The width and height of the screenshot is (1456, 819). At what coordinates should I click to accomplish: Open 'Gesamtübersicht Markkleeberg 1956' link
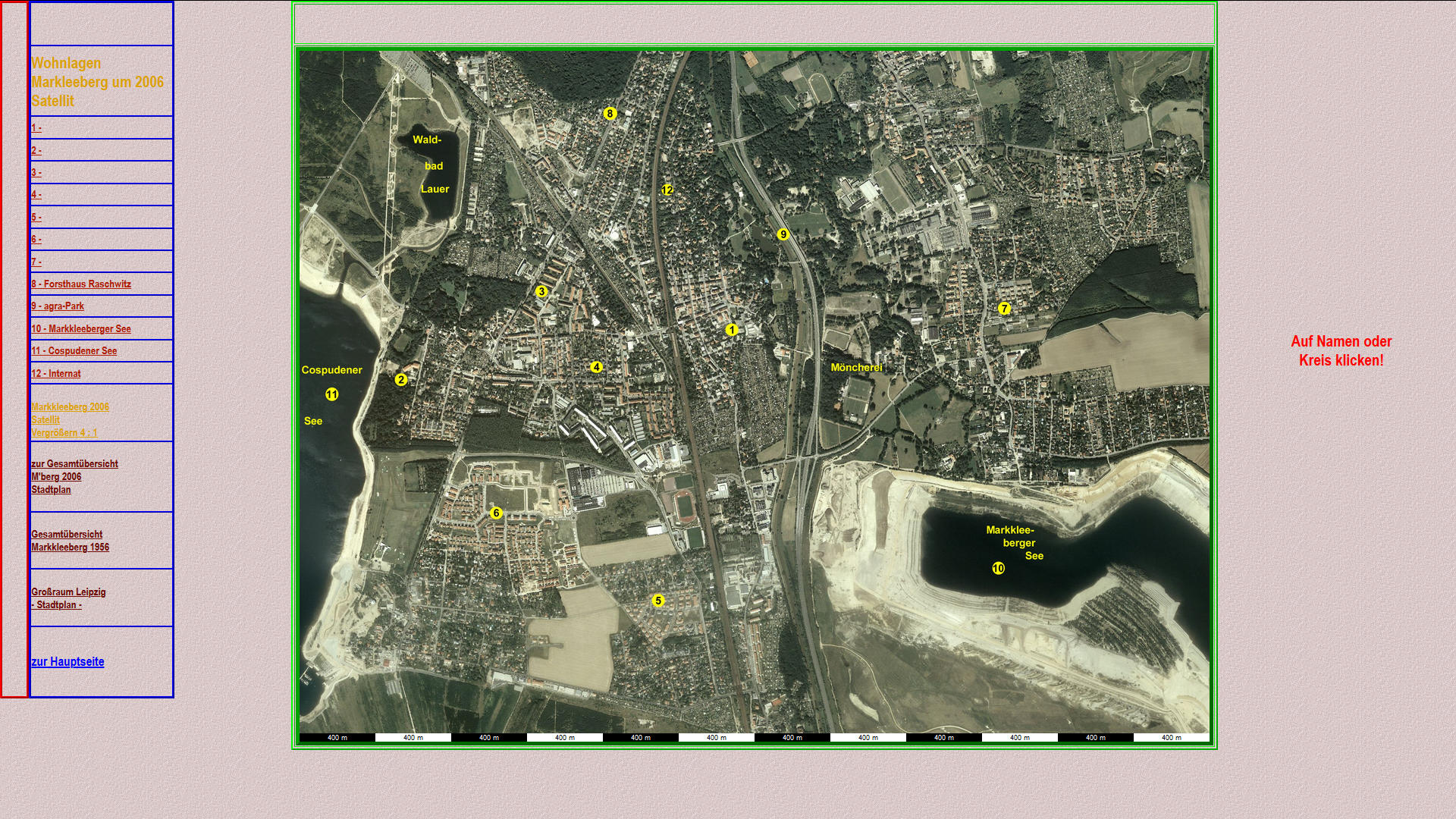point(70,541)
